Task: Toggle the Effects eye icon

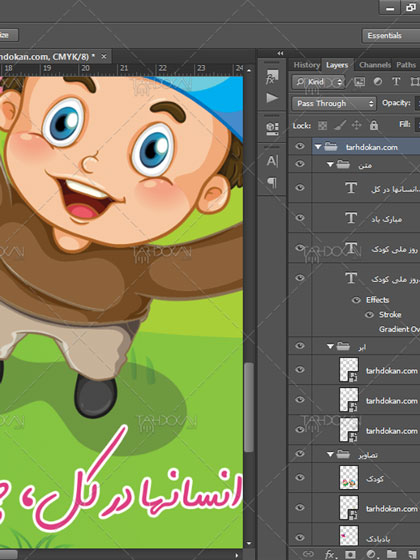Action: (x=356, y=300)
